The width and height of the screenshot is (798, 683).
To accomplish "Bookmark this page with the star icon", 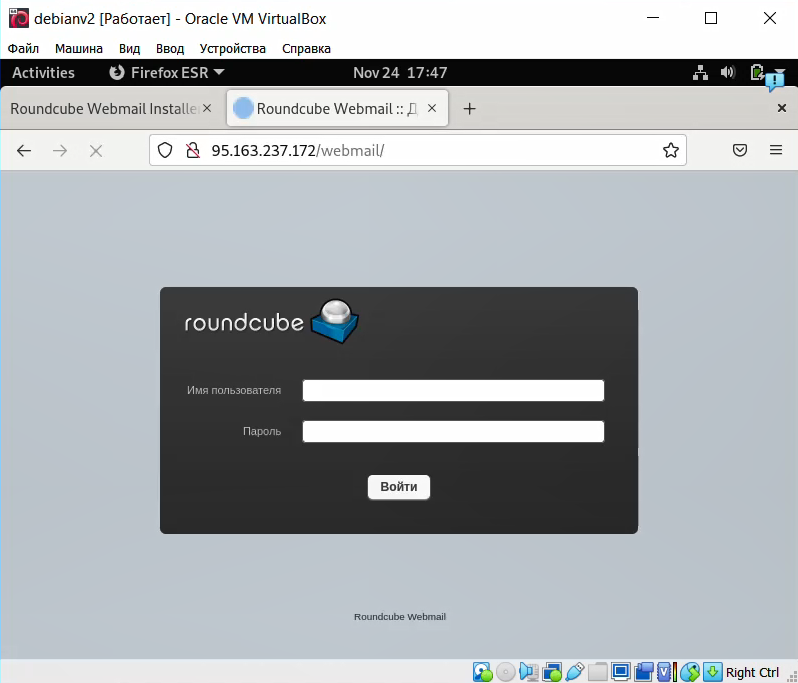I will coord(670,150).
